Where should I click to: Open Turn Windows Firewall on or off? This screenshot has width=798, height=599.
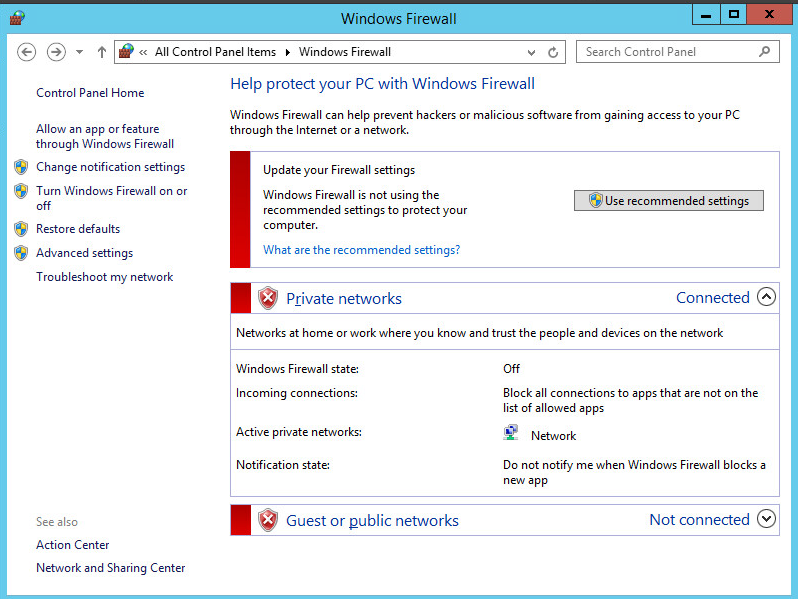[111, 198]
